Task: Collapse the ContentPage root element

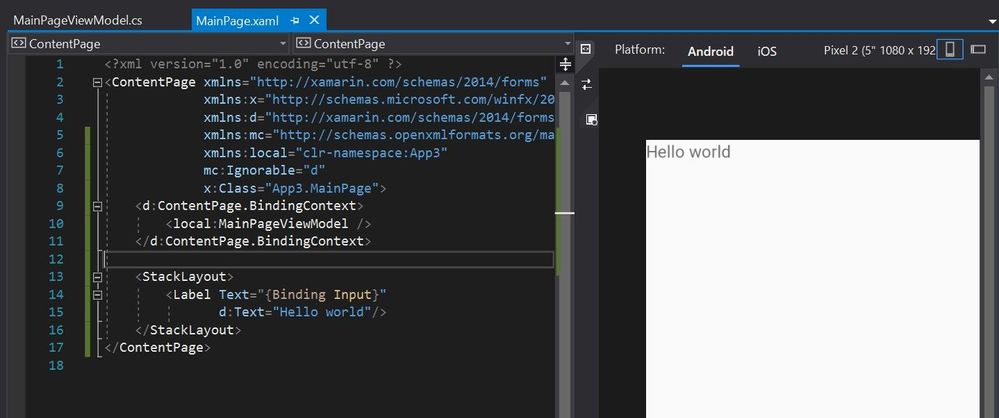Action: click(97, 82)
